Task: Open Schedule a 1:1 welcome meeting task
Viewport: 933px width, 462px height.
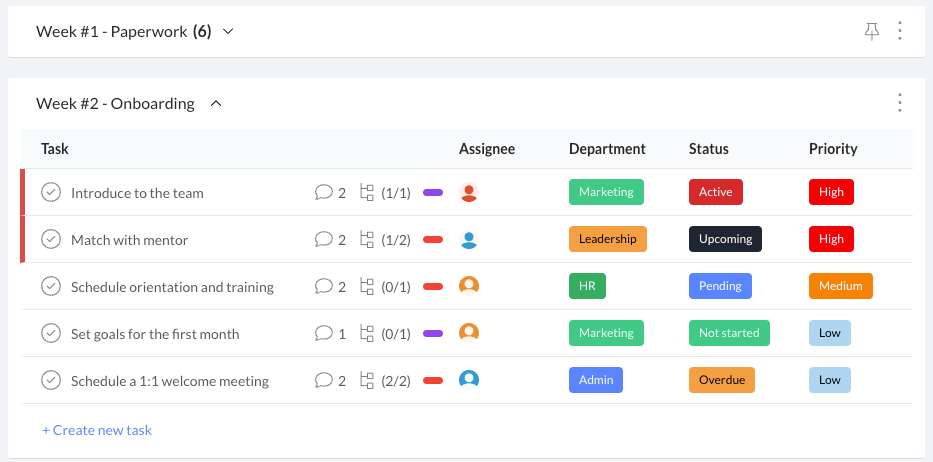Action: pyautogui.click(x=170, y=381)
